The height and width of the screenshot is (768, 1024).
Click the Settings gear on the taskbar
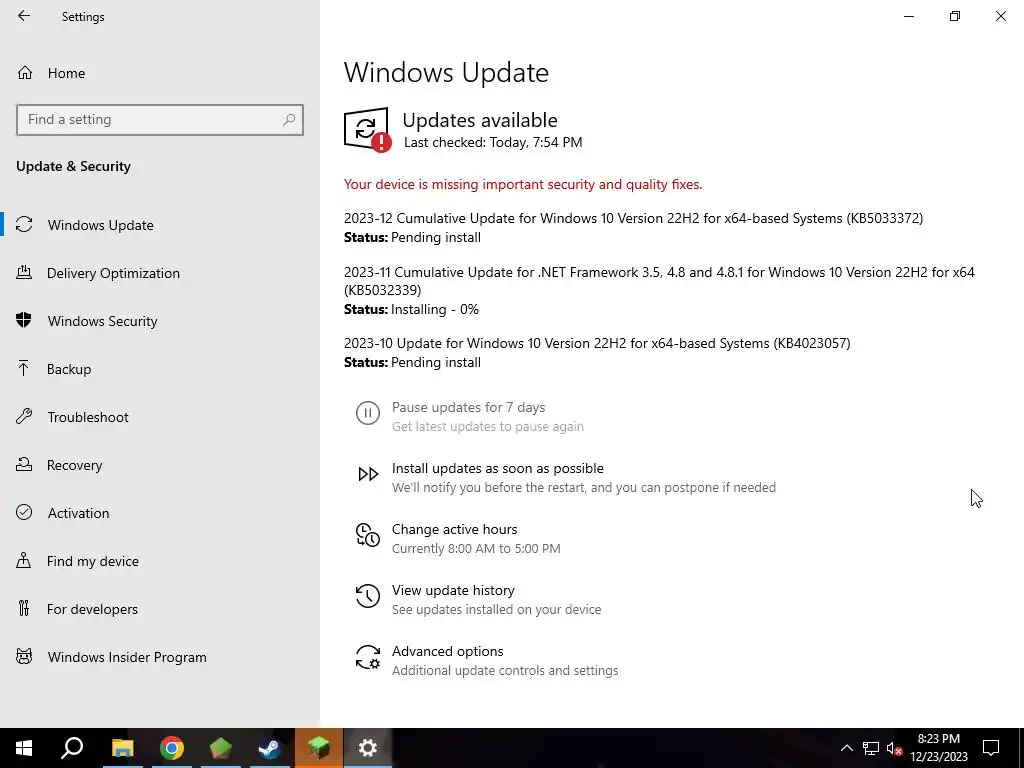pyautogui.click(x=368, y=748)
